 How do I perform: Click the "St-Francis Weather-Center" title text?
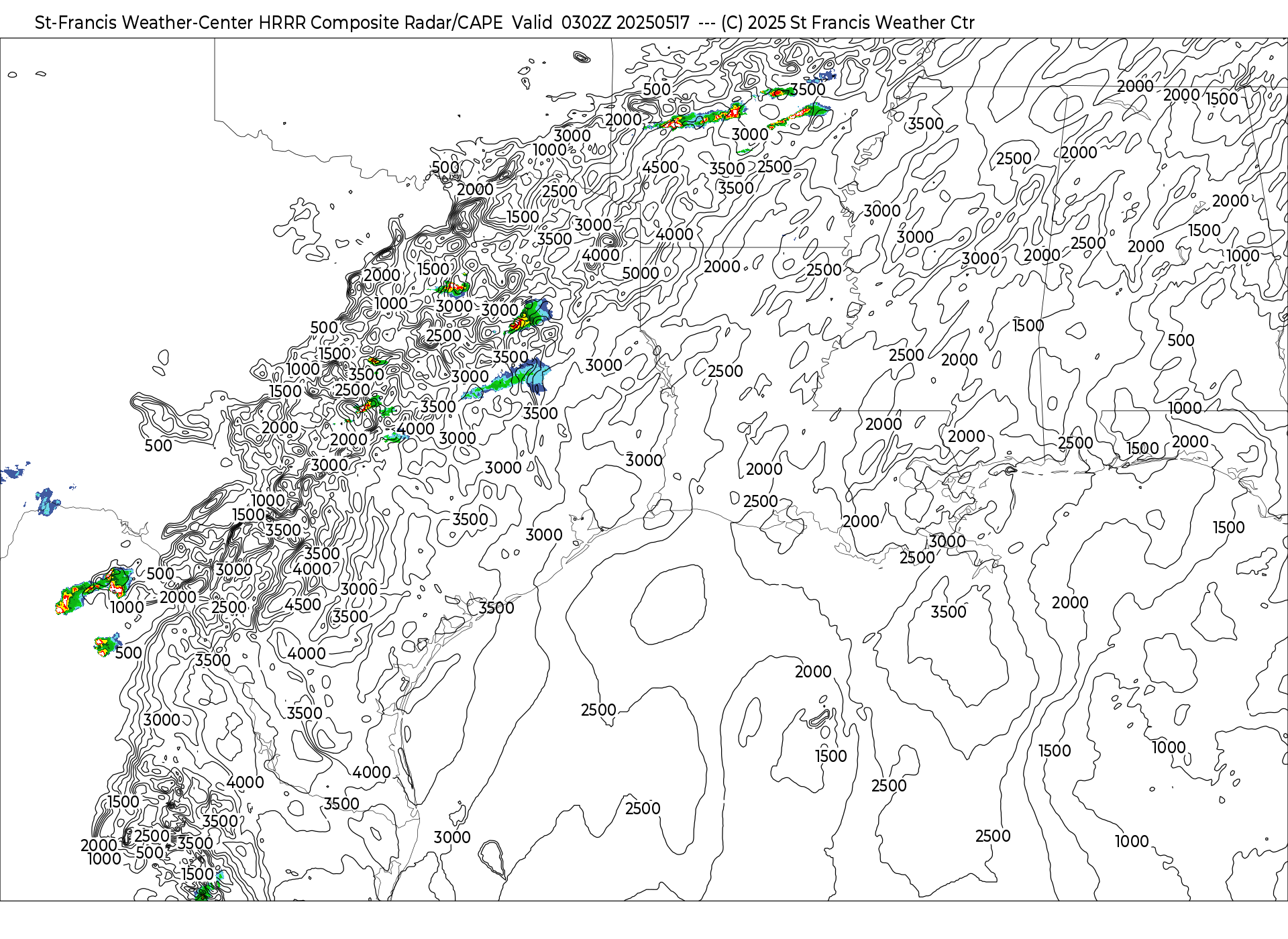pos(144,23)
